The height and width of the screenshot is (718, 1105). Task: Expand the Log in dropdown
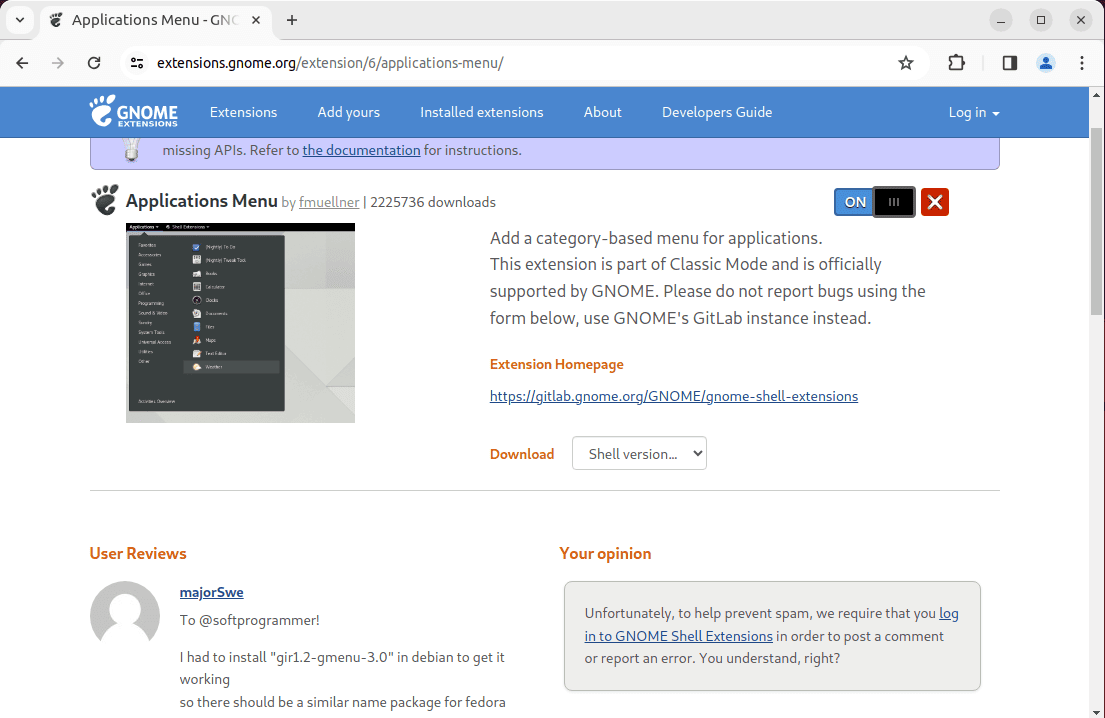point(972,112)
